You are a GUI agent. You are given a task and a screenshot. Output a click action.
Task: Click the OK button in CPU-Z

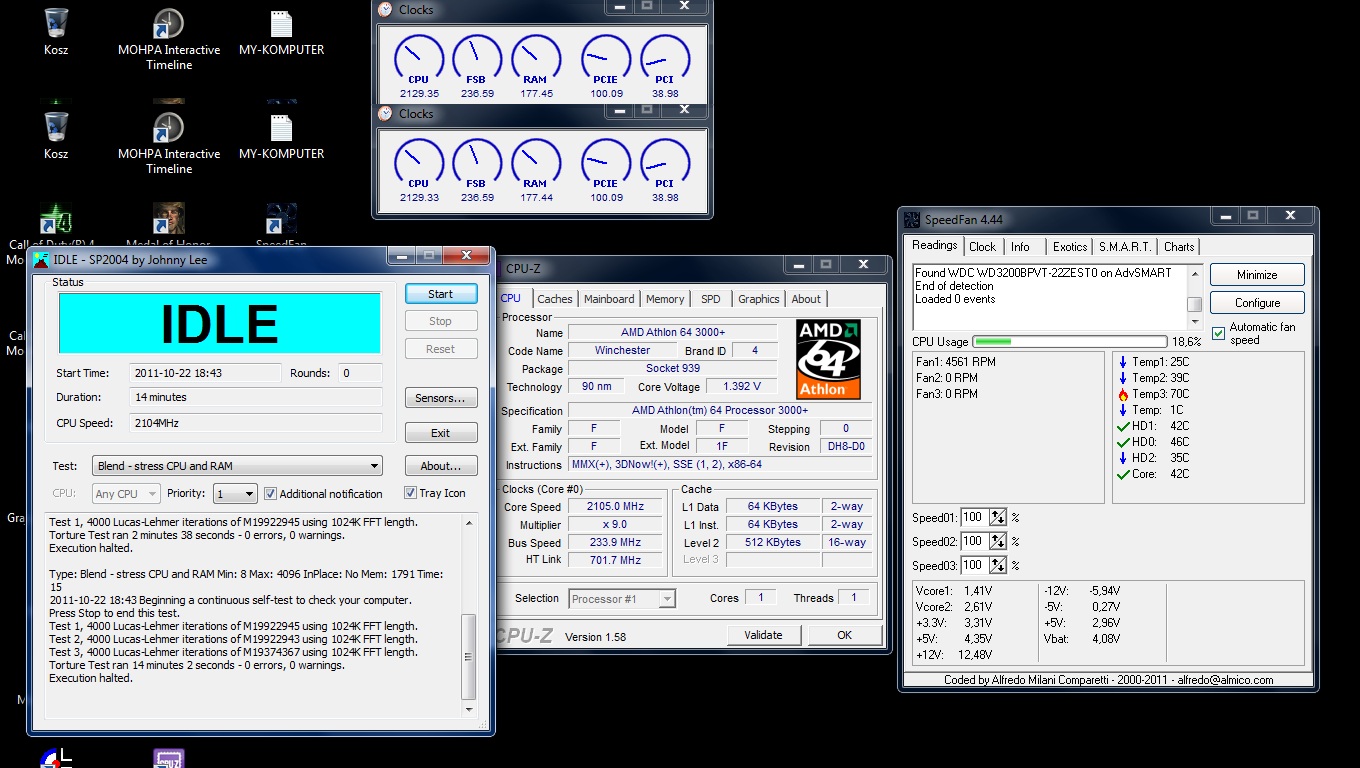[845, 635]
